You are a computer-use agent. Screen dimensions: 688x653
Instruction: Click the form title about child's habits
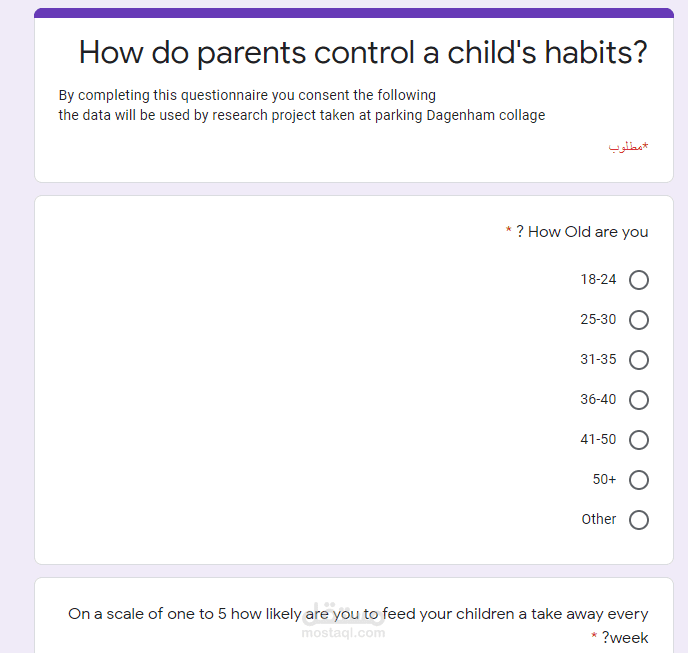tap(363, 53)
